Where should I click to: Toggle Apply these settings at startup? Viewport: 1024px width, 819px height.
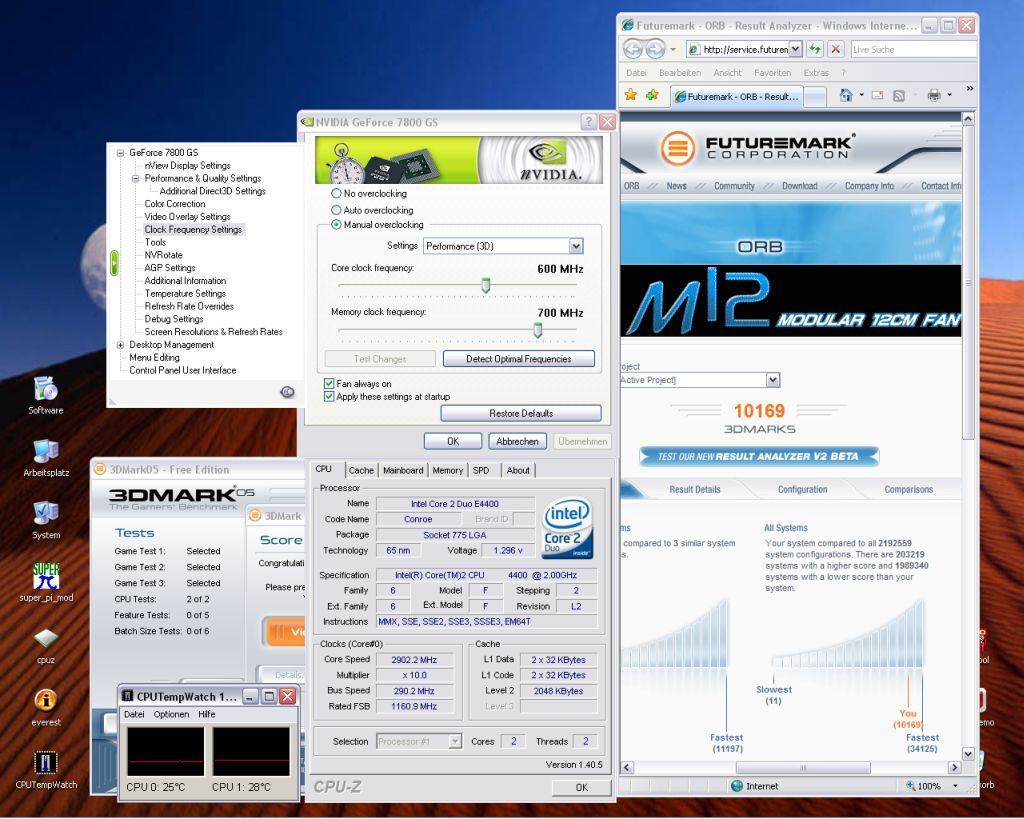(329, 396)
